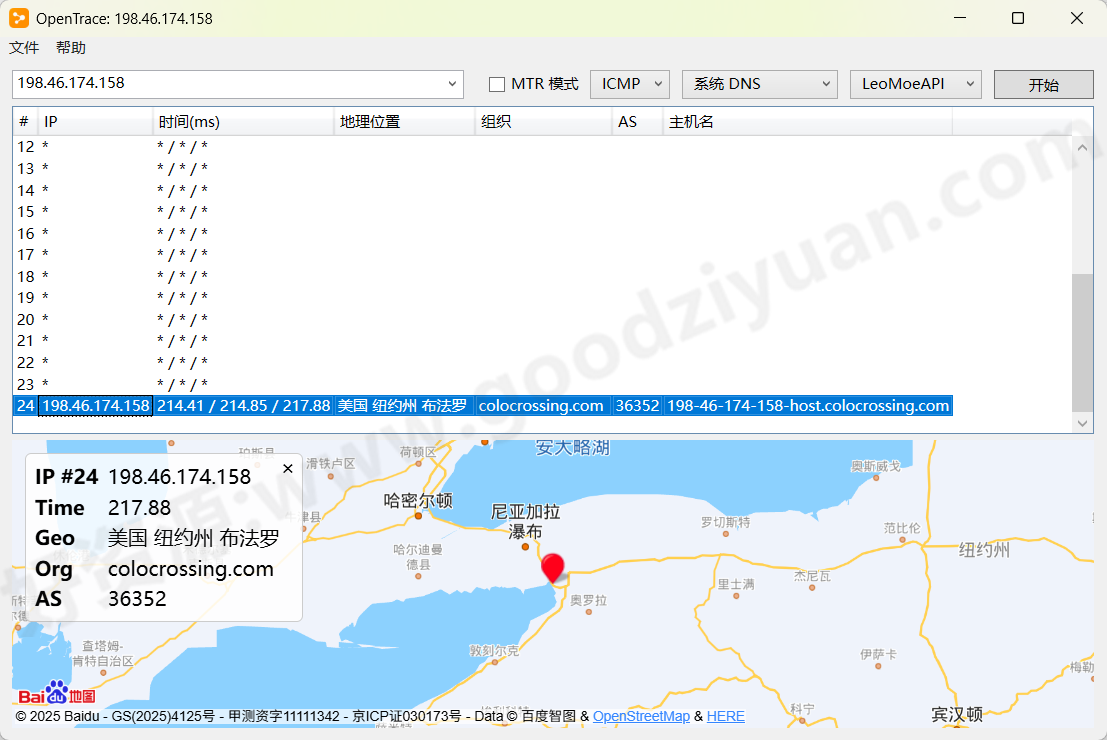Viewport: 1107px width, 740px height.
Task: Close the IP #24 info popup
Action: [288, 468]
